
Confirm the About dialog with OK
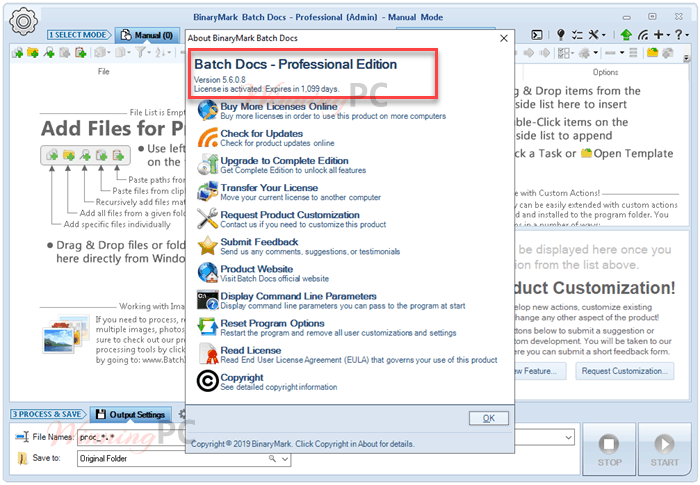coord(488,418)
